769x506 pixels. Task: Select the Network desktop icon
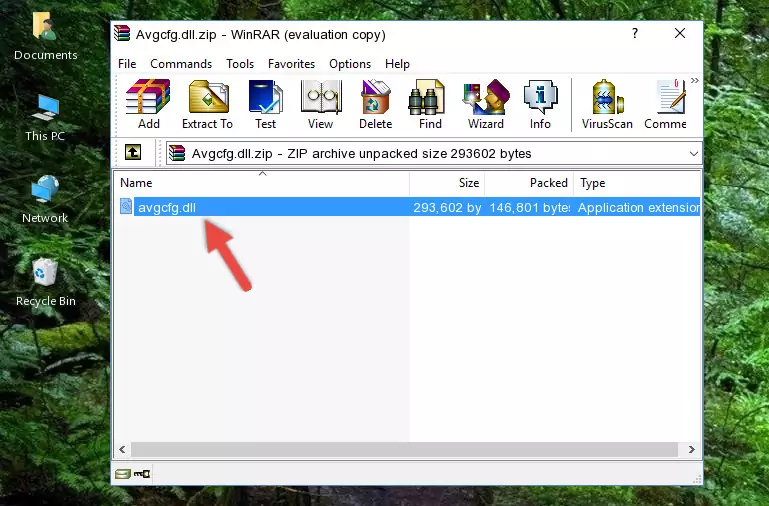pyautogui.click(x=45, y=200)
